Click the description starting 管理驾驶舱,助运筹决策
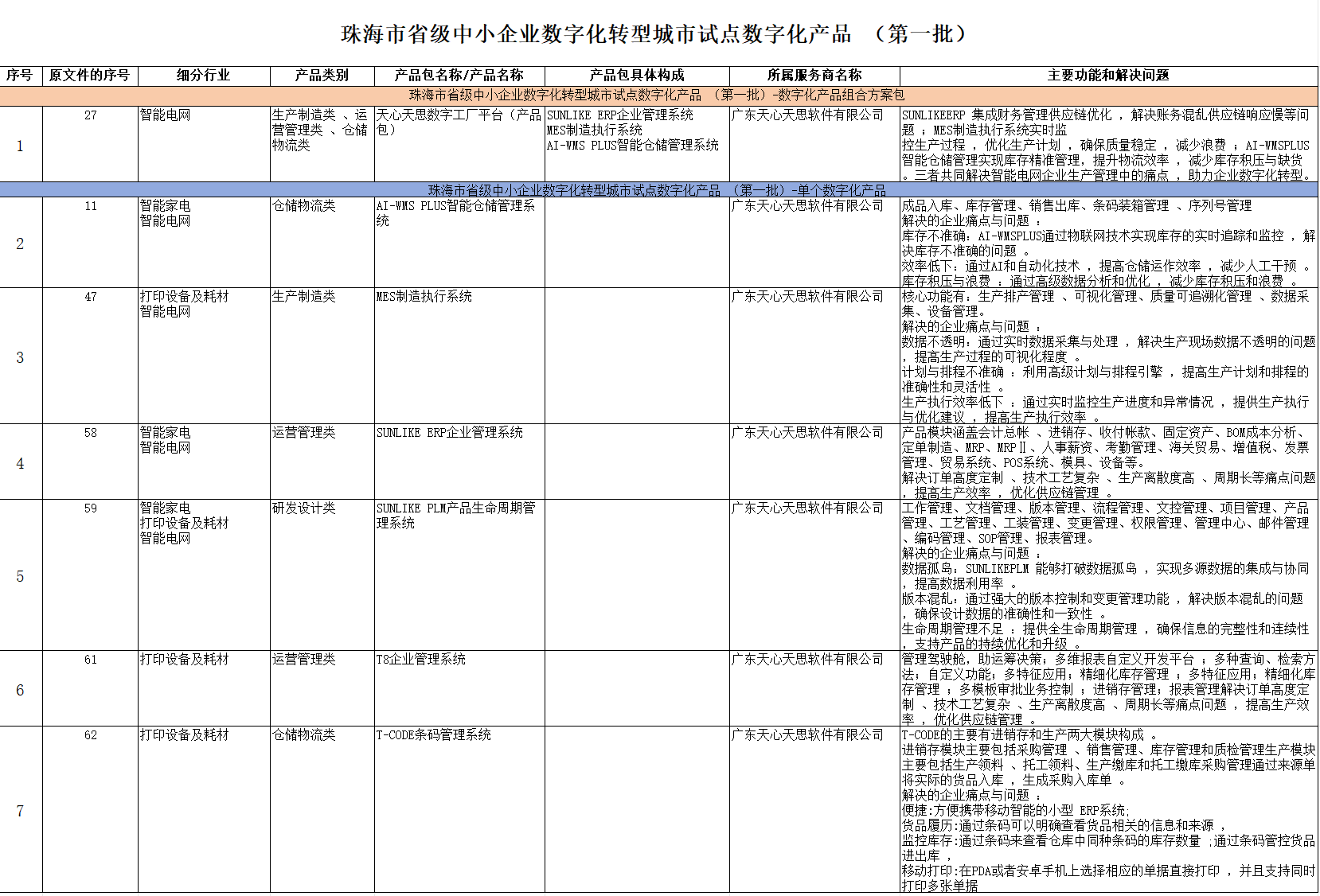 point(1108,688)
